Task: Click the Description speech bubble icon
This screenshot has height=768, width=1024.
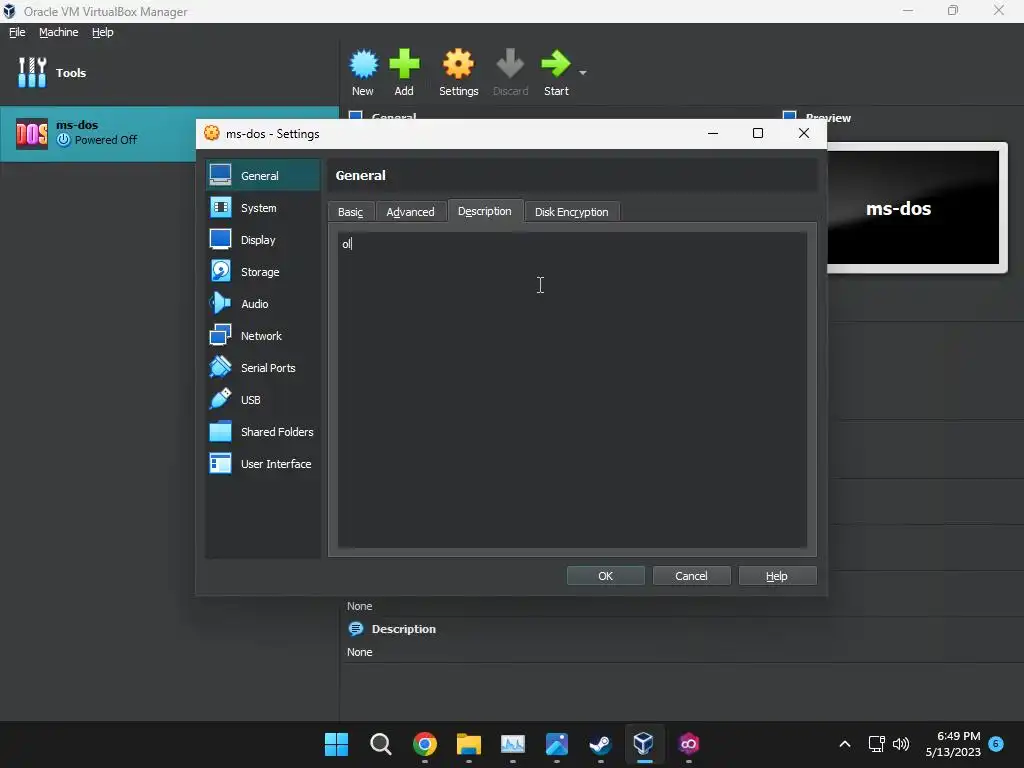Action: (356, 629)
